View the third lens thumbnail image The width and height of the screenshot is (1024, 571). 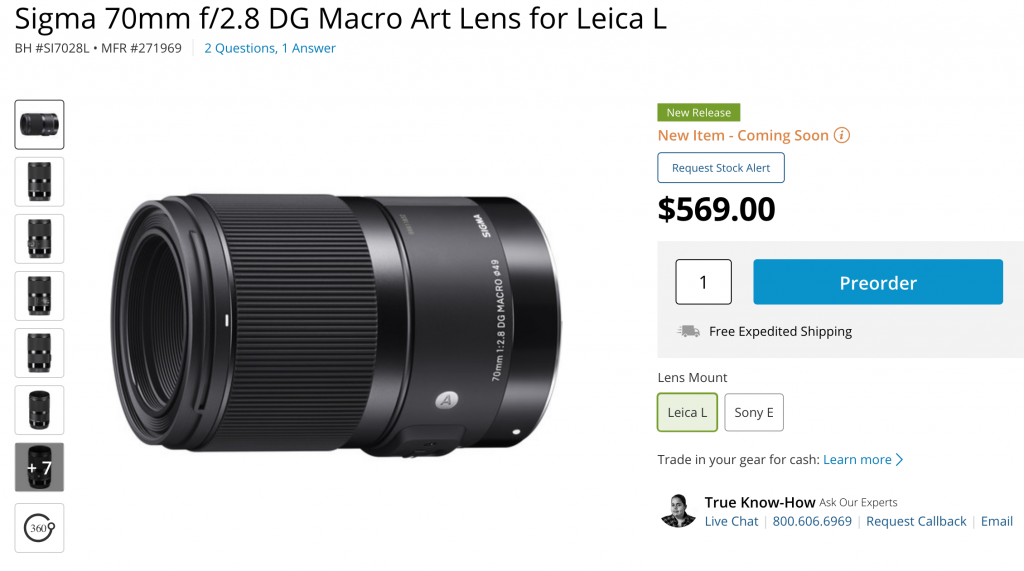[x=40, y=239]
